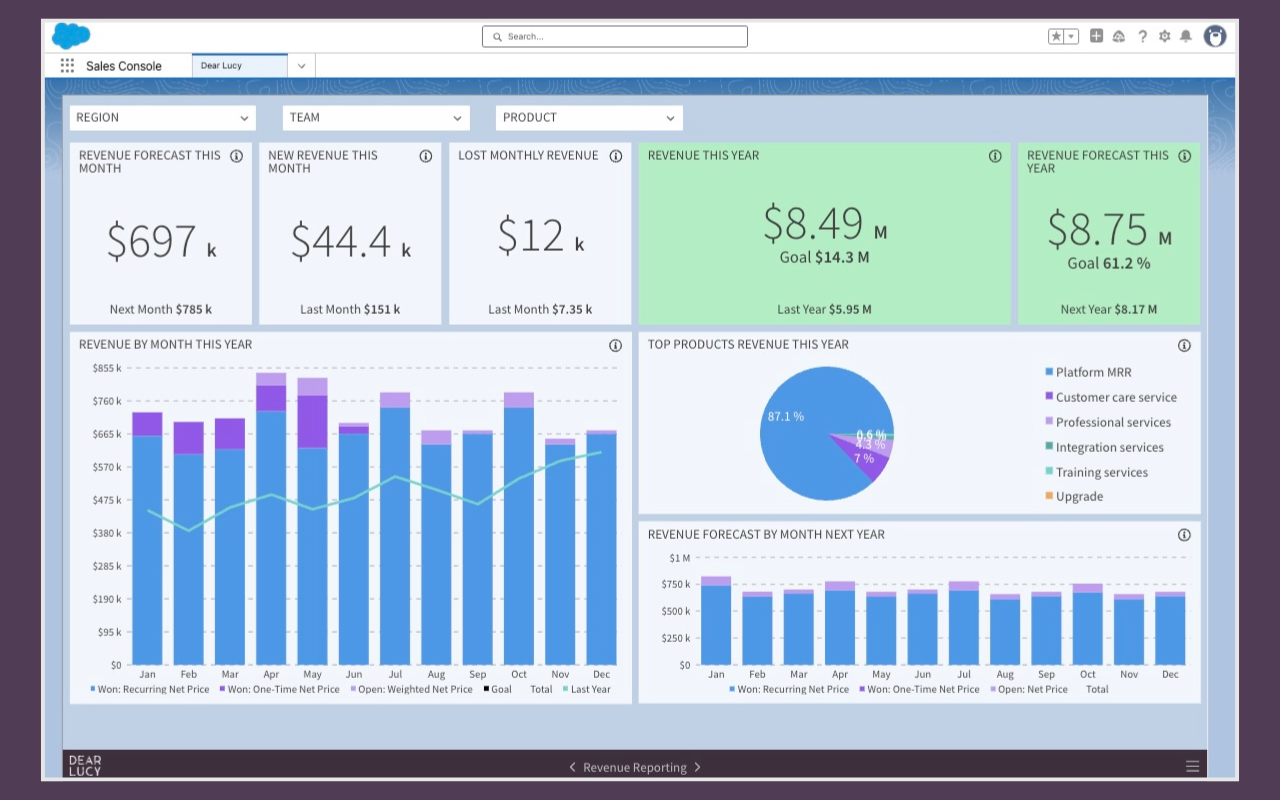Expand the TEAM filter dropdown
This screenshot has width=1280, height=800.
pos(376,118)
